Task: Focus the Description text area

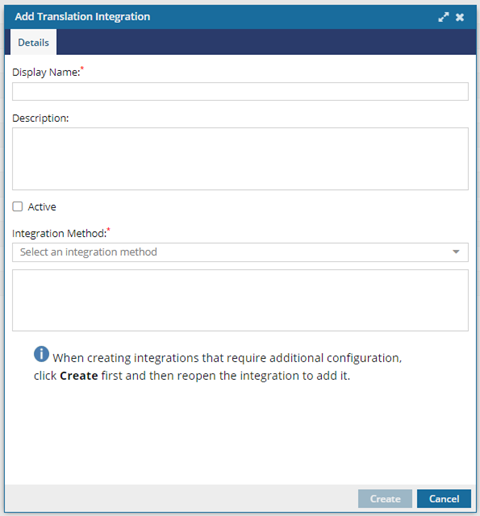Action: click(240, 159)
